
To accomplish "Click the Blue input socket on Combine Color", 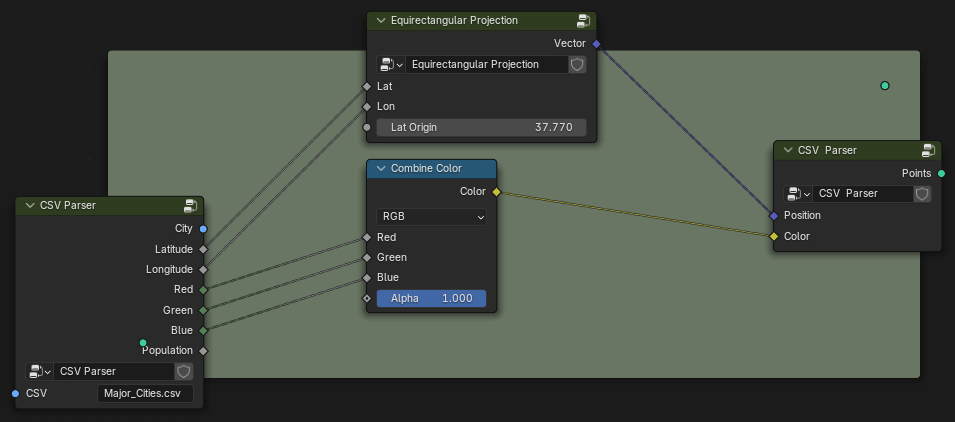I will pos(366,278).
